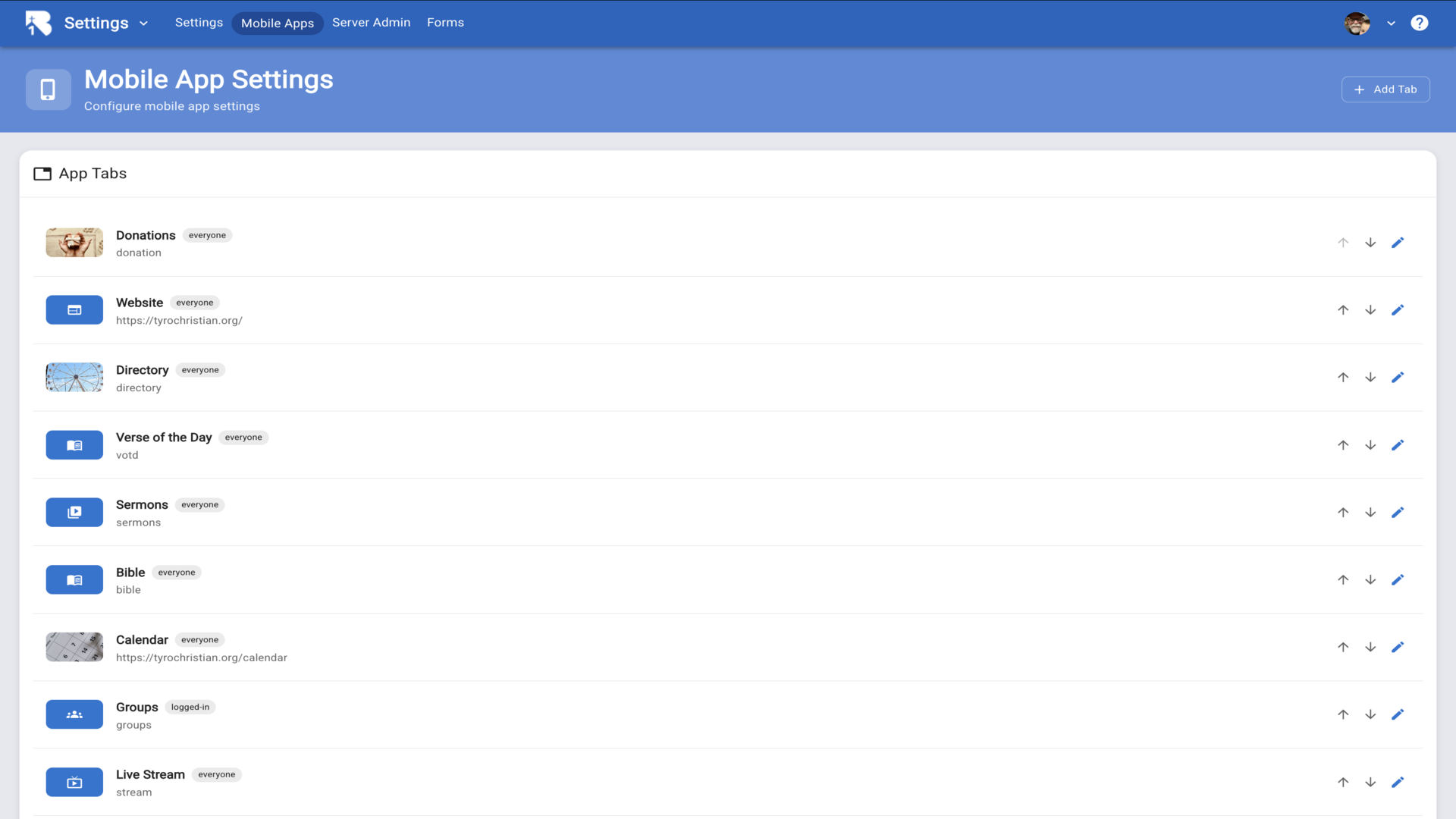1456x819 pixels.
Task: Open the Forms tab
Action: 445,23
